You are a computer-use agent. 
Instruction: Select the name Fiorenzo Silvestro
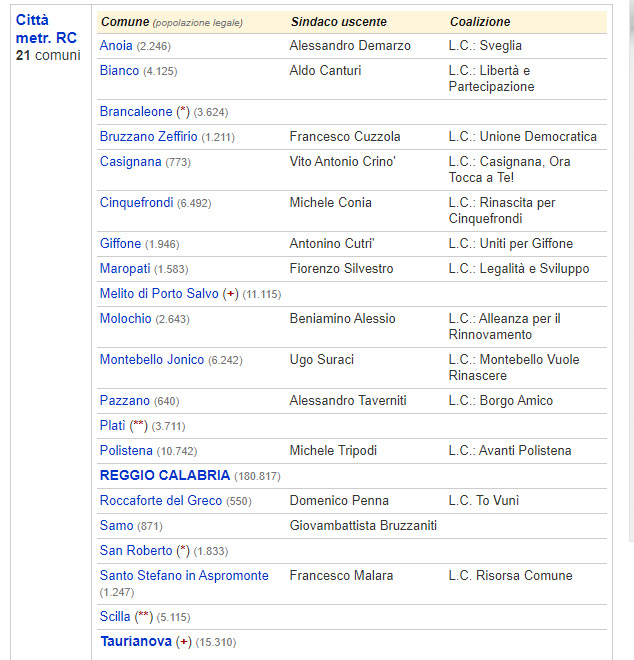pyautogui.click(x=341, y=269)
